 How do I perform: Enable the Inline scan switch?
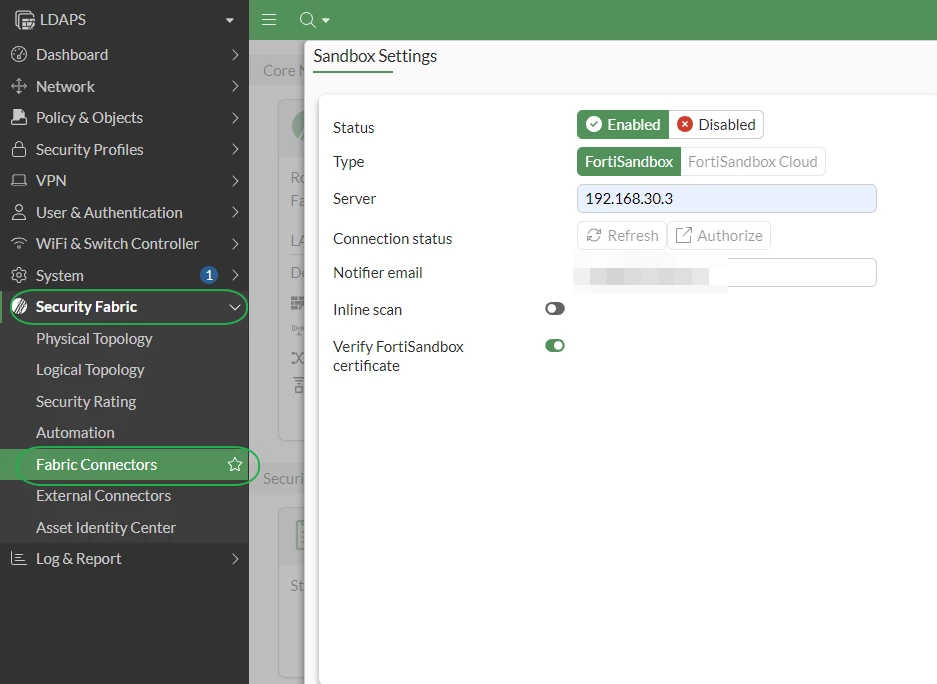555,308
